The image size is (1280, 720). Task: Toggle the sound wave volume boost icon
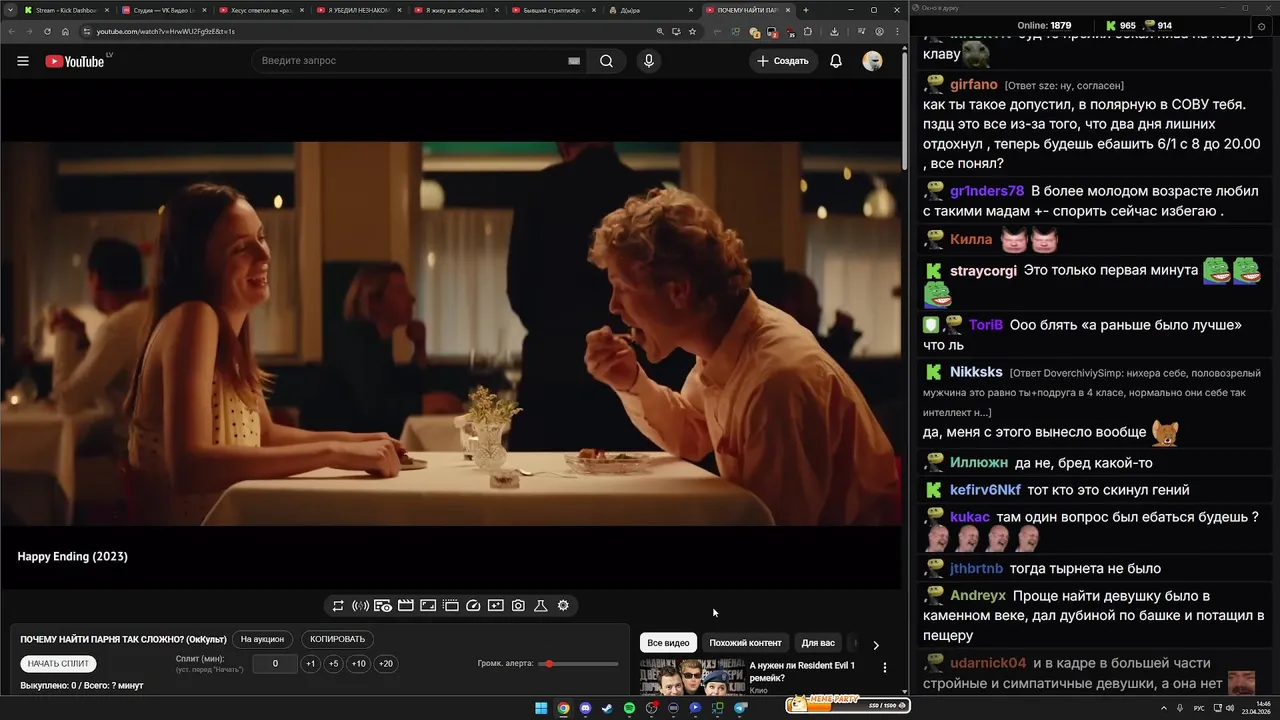pyautogui.click(x=360, y=605)
